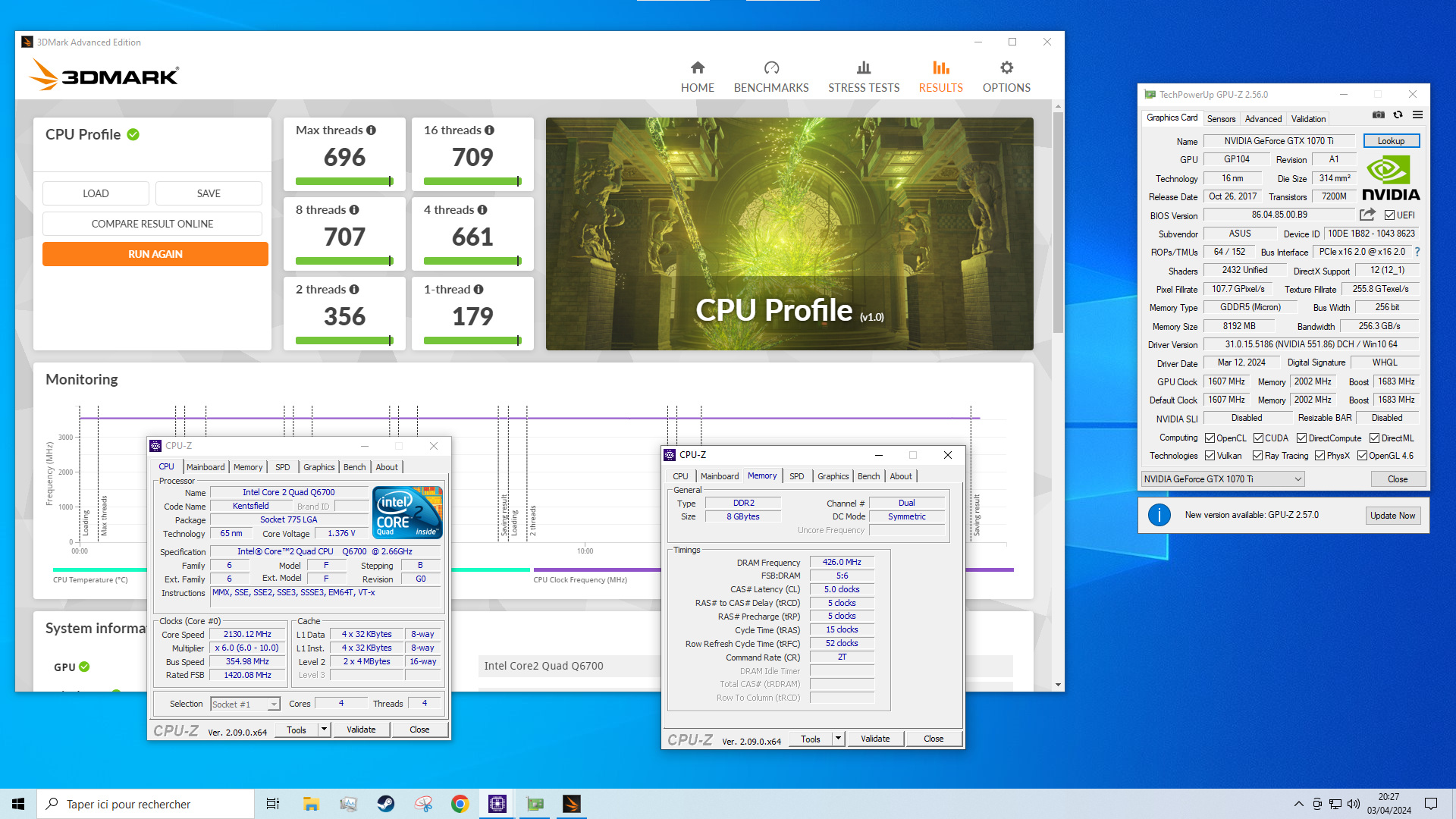Click the RUN AGAIN button

pos(155,254)
